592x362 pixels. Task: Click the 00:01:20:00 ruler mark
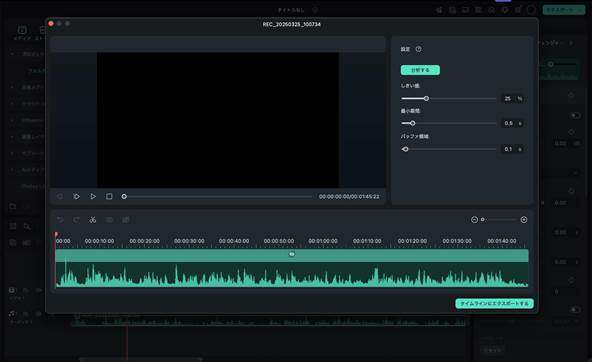[412, 241]
